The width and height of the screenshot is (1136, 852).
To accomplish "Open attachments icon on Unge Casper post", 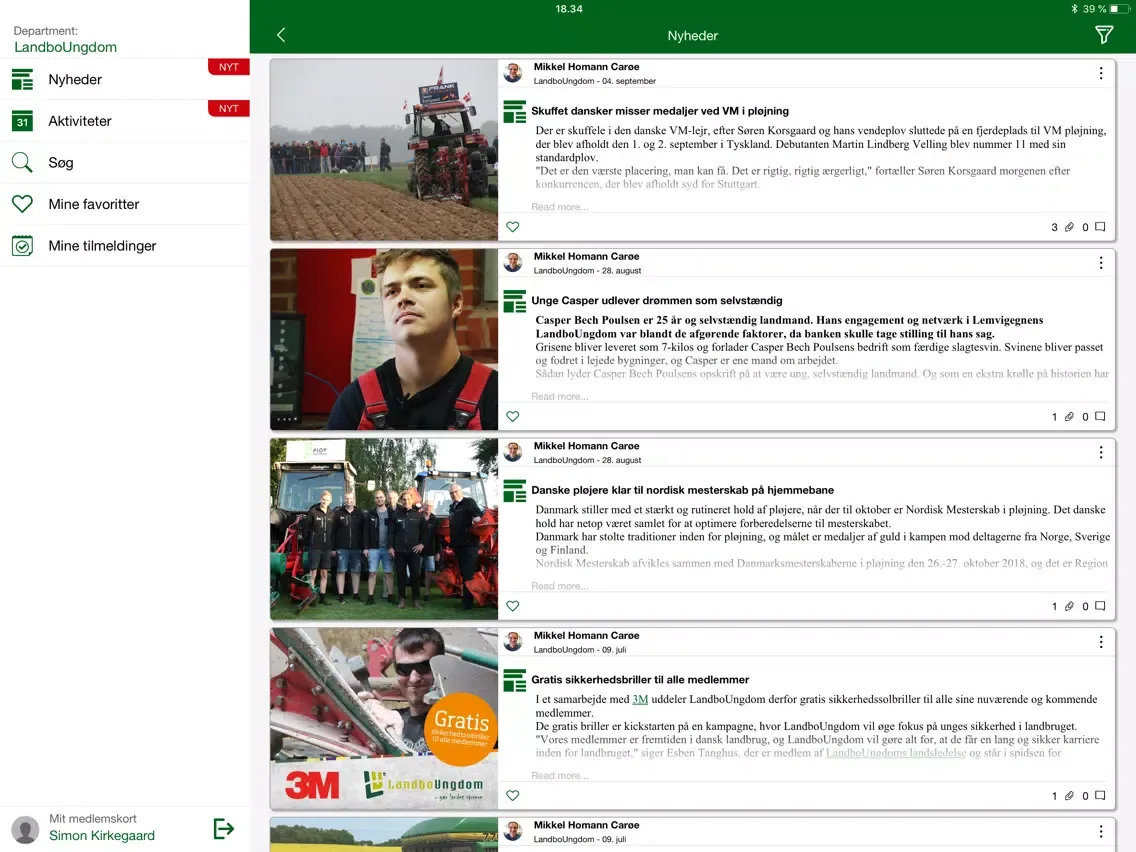I will [x=1069, y=417].
